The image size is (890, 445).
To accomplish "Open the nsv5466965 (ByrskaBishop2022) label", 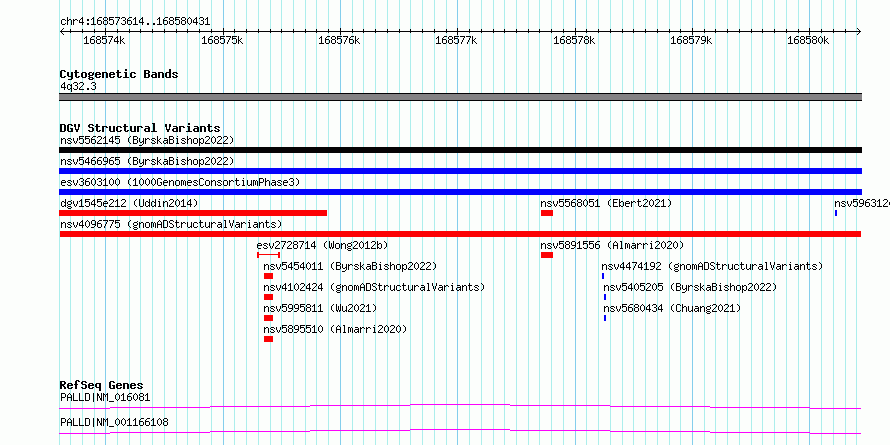I will (x=147, y=161).
